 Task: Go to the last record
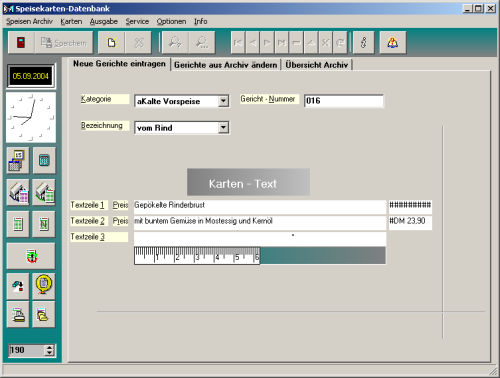point(282,43)
